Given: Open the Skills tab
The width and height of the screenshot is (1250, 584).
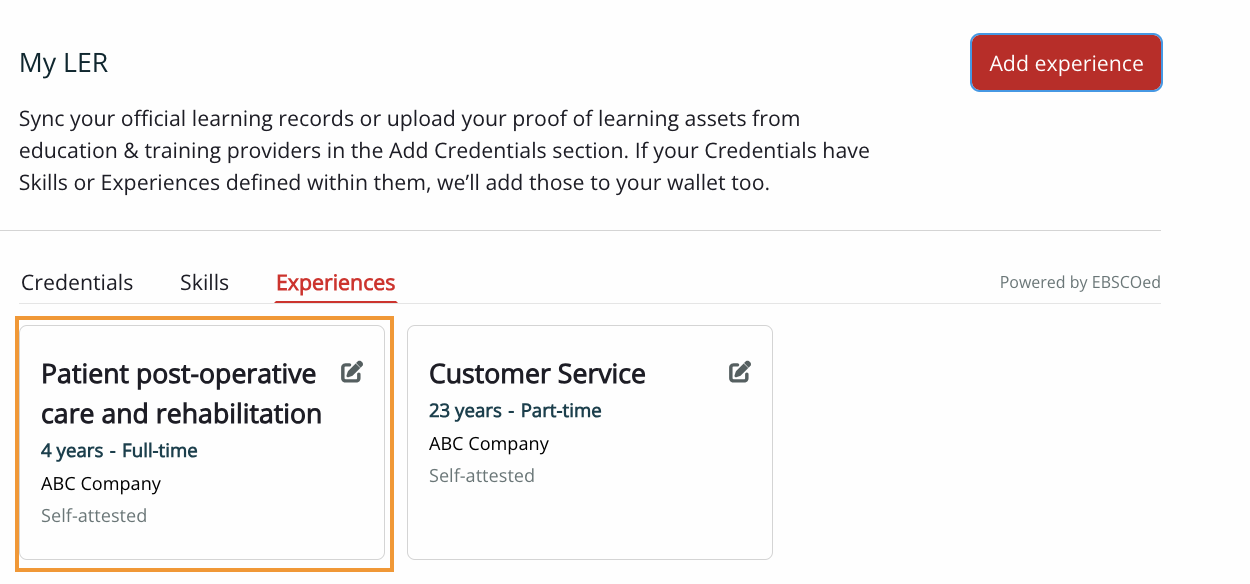Looking at the screenshot, I should (x=204, y=282).
